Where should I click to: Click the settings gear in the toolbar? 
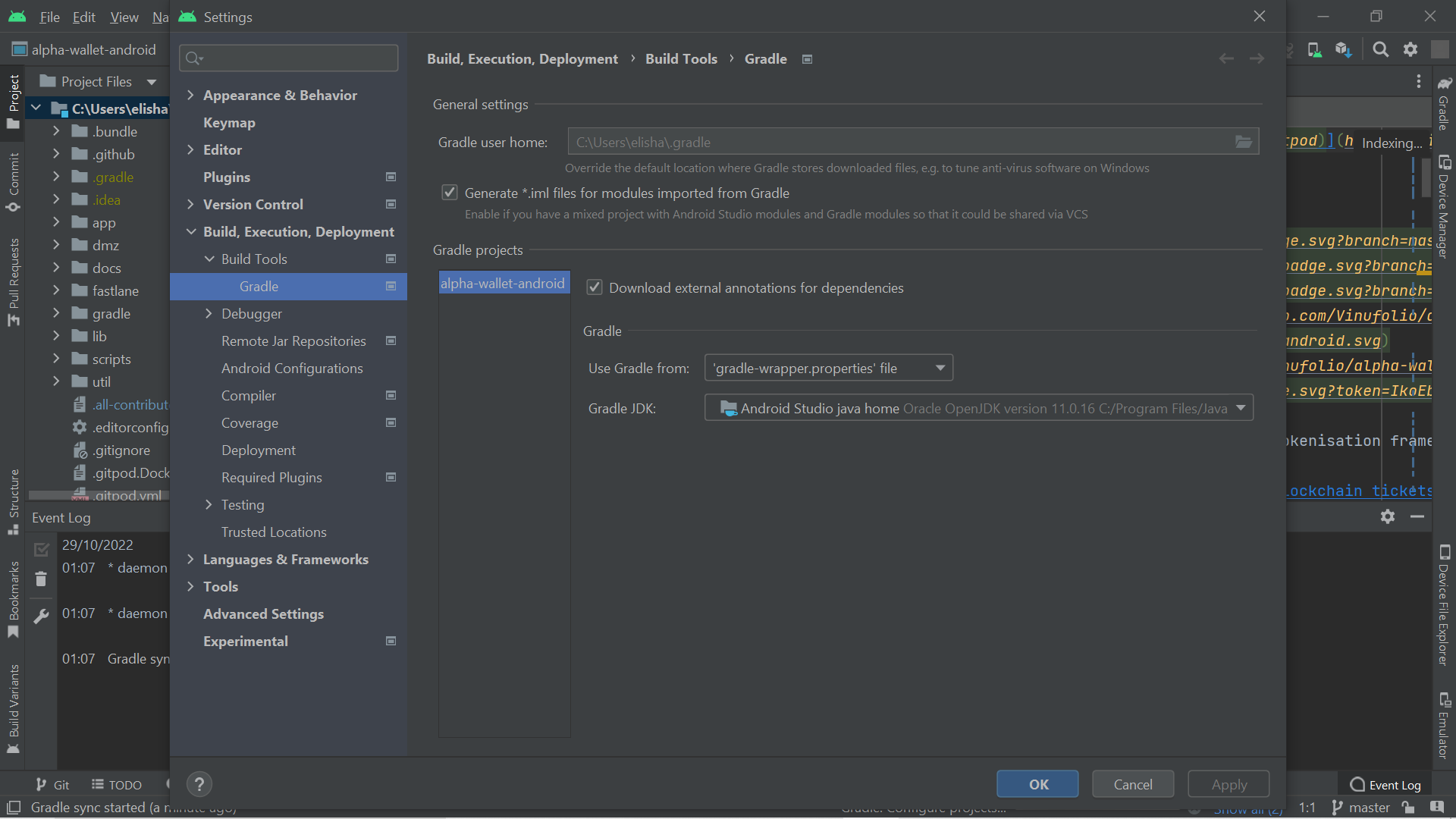click(x=1411, y=49)
